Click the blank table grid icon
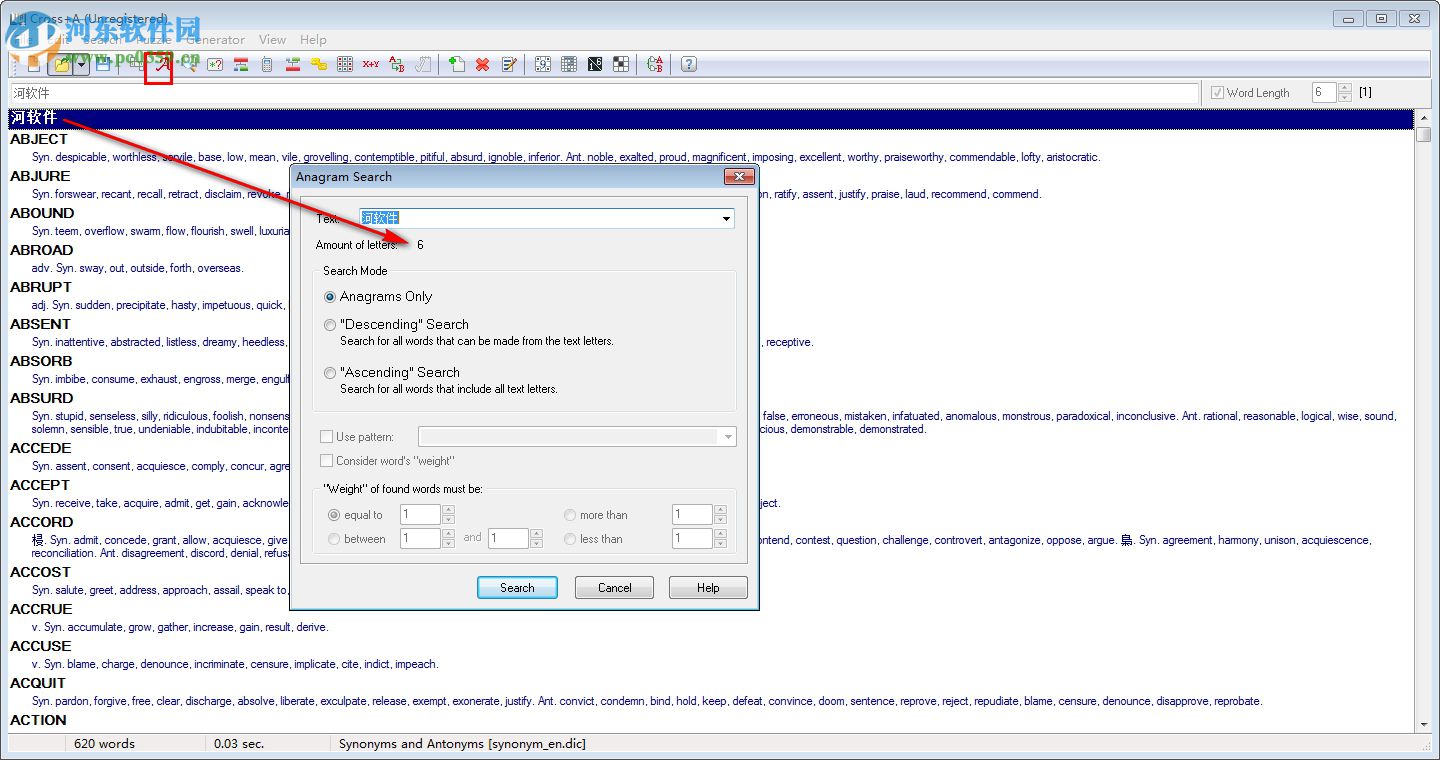This screenshot has width=1440, height=760. (x=569, y=65)
